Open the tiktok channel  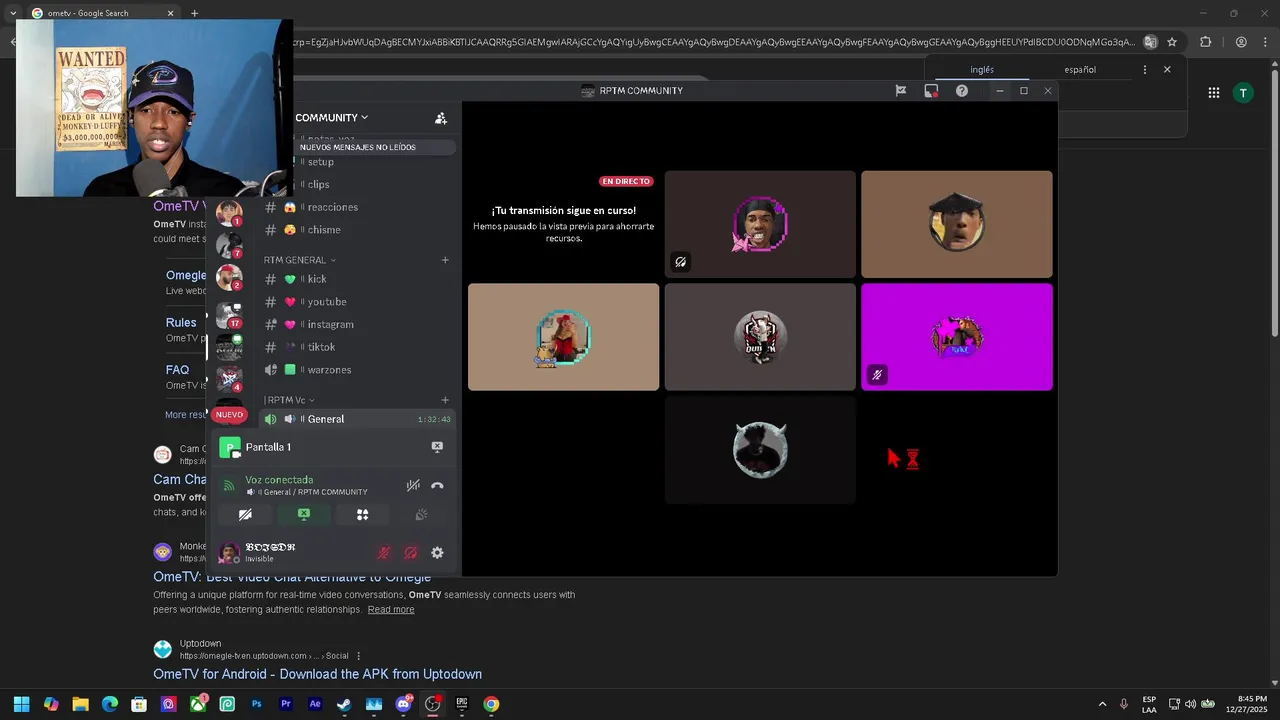[357, 347]
